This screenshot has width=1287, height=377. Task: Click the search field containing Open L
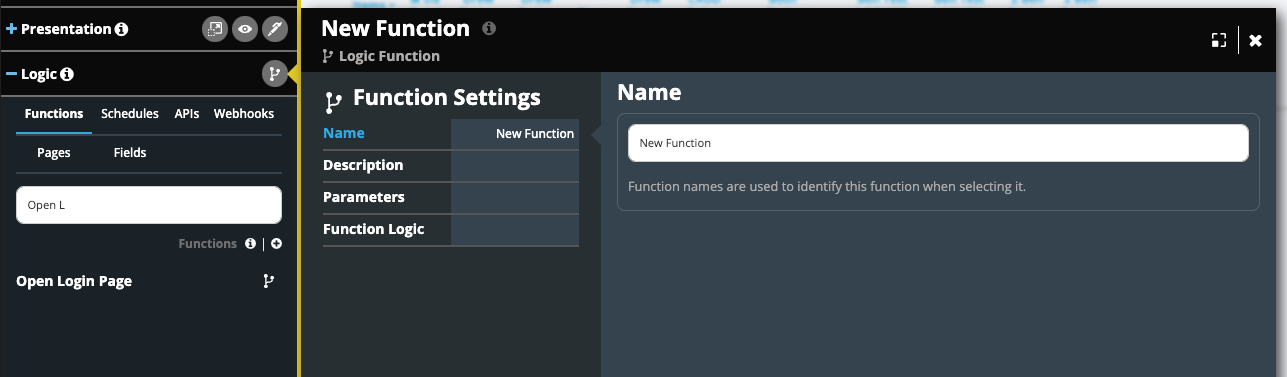tap(149, 205)
